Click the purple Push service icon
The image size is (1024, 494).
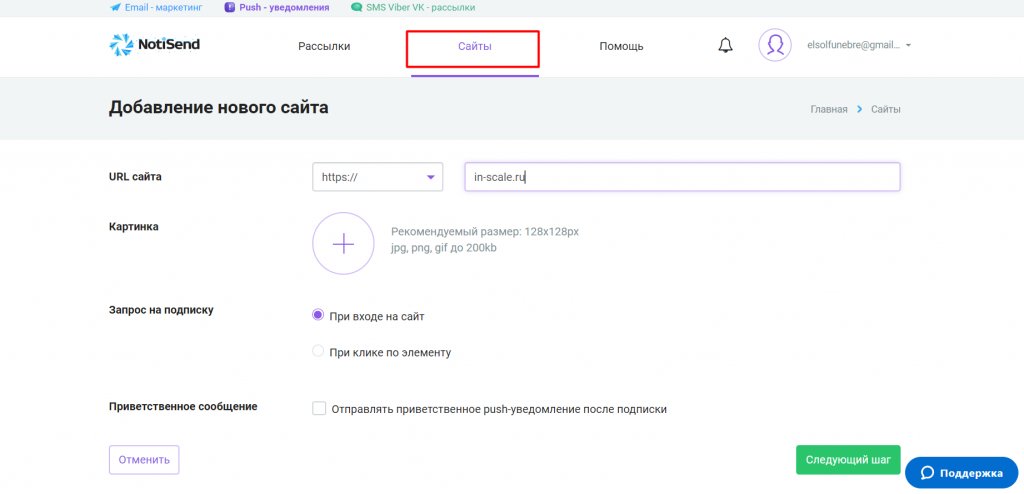pyautogui.click(x=229, y=8)
